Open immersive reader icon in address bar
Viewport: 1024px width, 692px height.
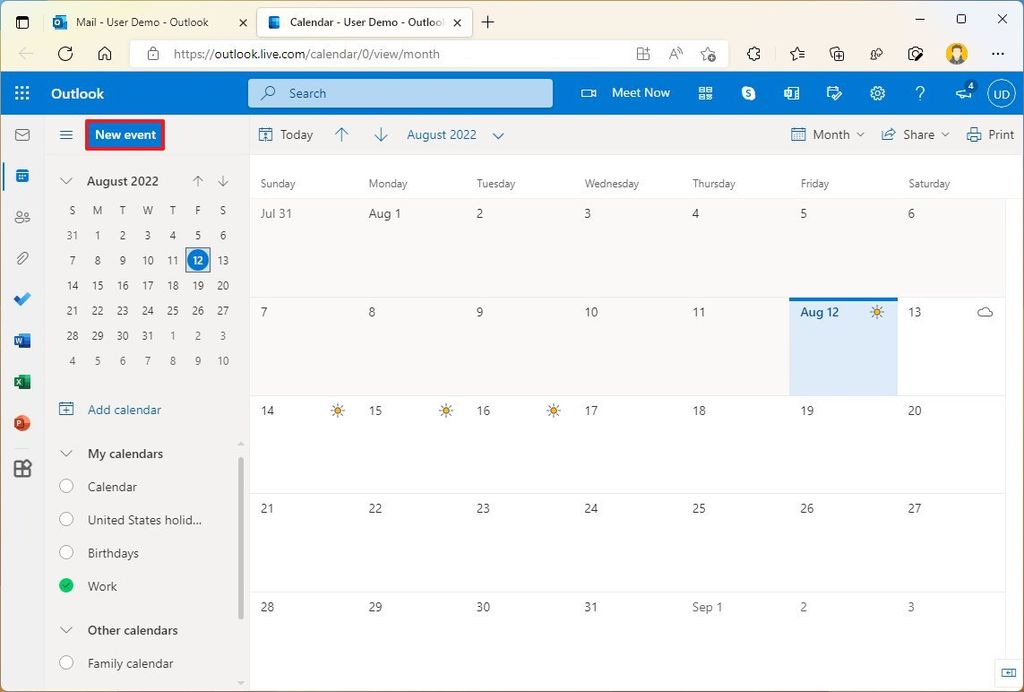point(675,54)
